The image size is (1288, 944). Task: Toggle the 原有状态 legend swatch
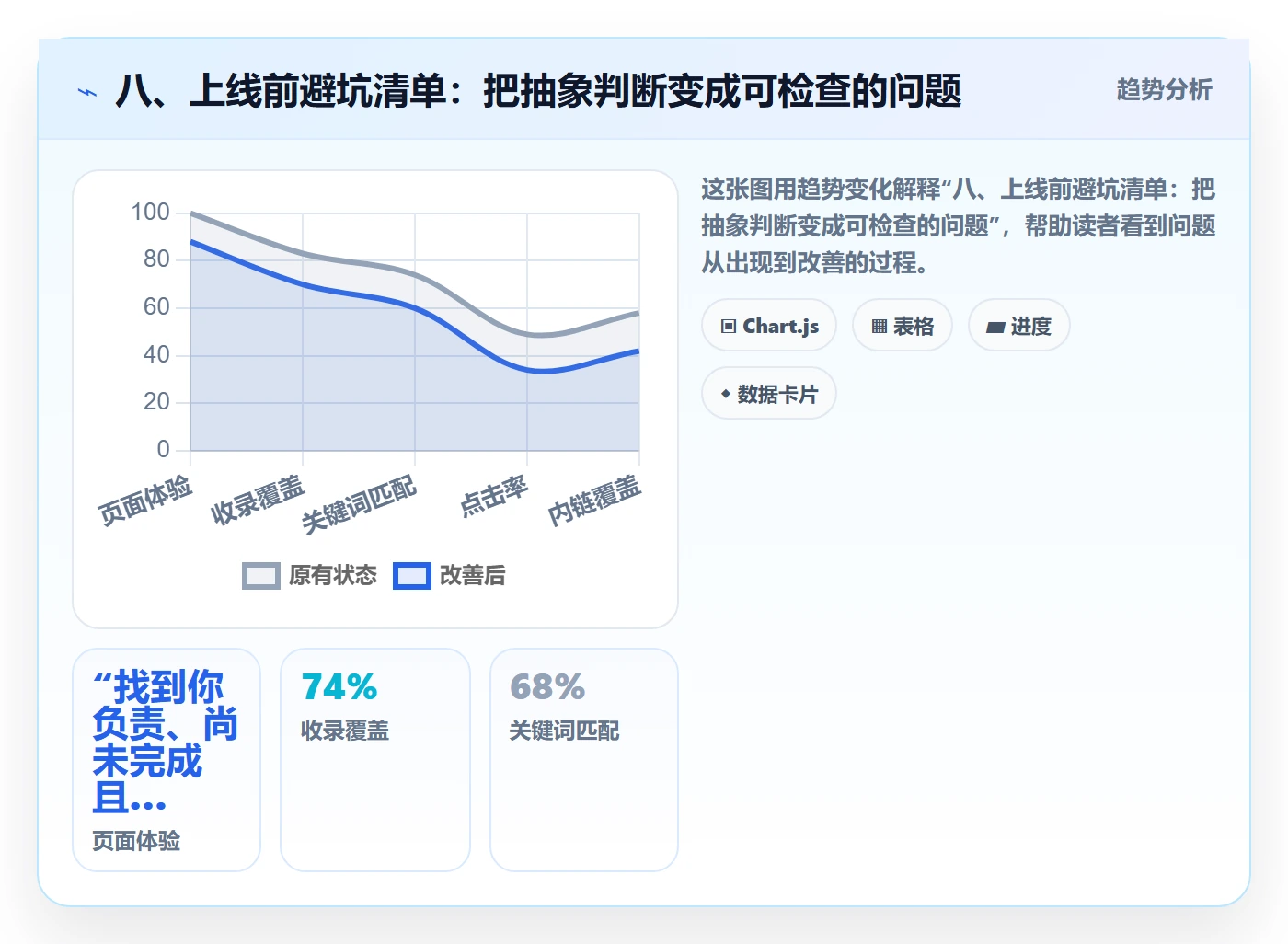pos(261,576)
